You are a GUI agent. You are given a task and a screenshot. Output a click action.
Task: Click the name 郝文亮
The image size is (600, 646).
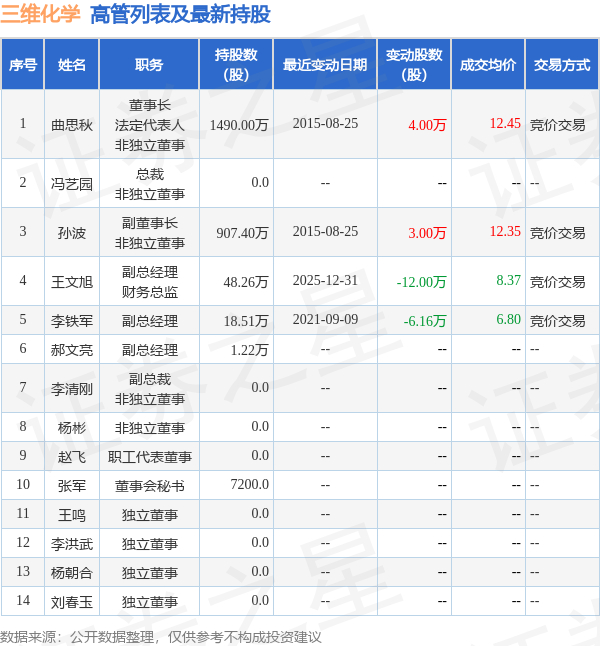[72, 350]
